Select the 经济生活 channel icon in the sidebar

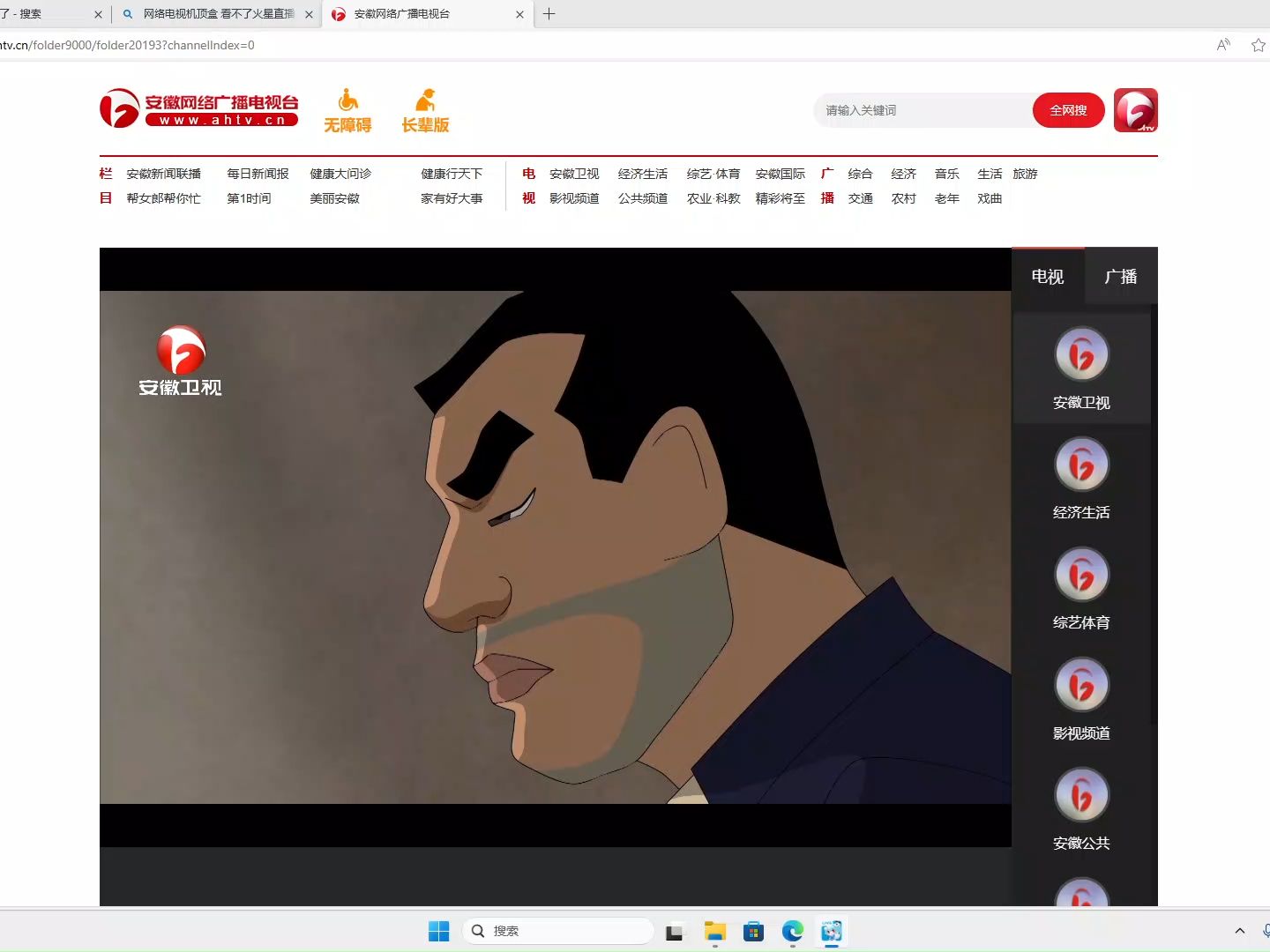point(1081,465)
